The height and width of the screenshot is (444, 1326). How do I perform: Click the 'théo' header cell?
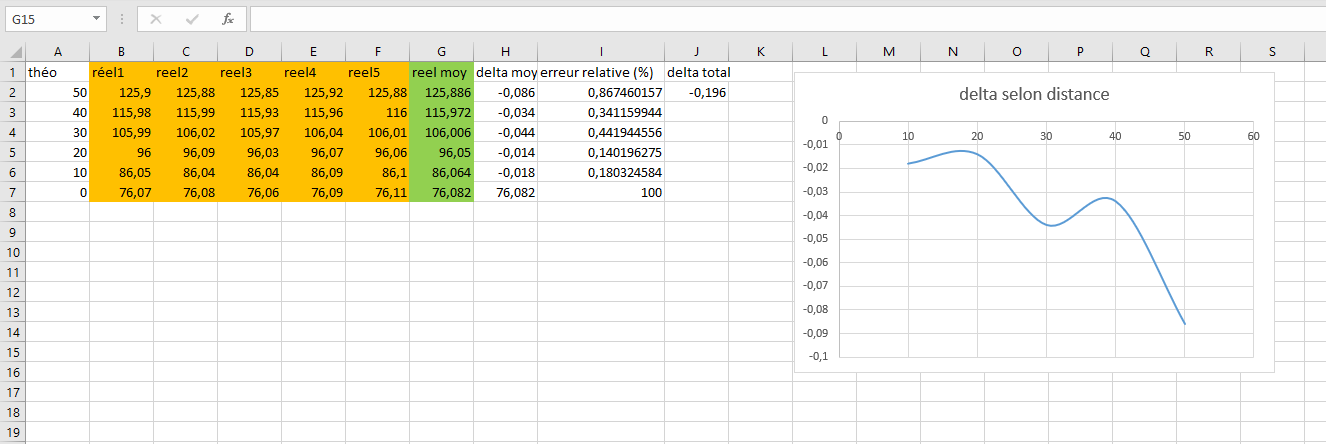[57, 72]
